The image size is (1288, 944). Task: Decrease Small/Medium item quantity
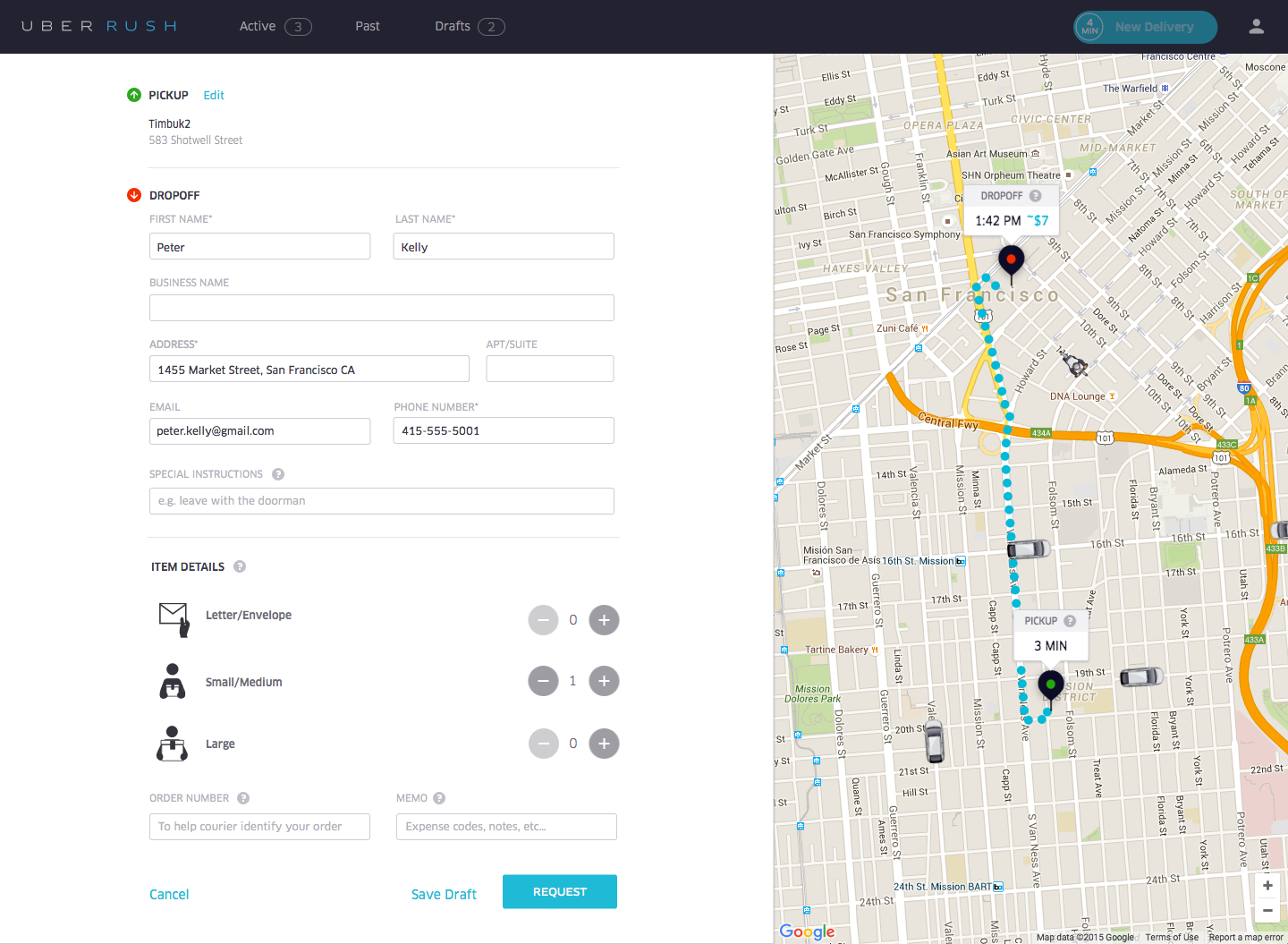pyautogui.click(x=543, y=681)
